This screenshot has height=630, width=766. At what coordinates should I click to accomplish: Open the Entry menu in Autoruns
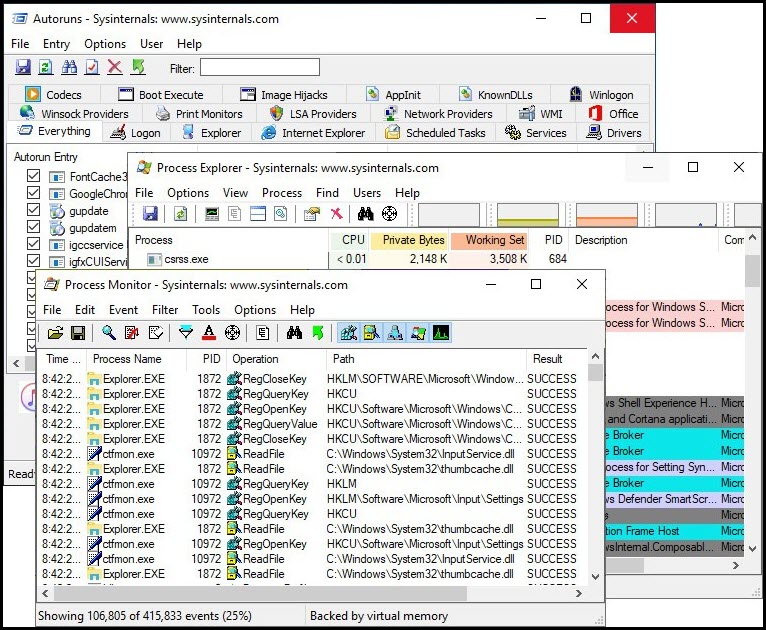(56, 44)
